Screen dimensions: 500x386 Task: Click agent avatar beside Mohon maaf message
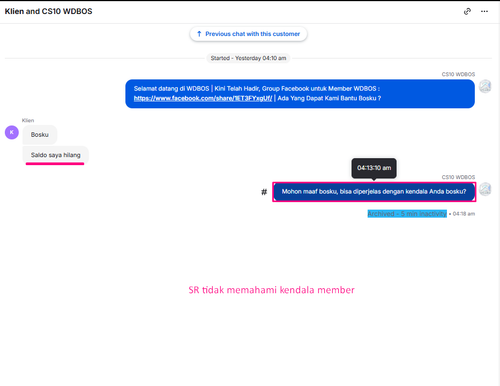(x=485, y=189)
